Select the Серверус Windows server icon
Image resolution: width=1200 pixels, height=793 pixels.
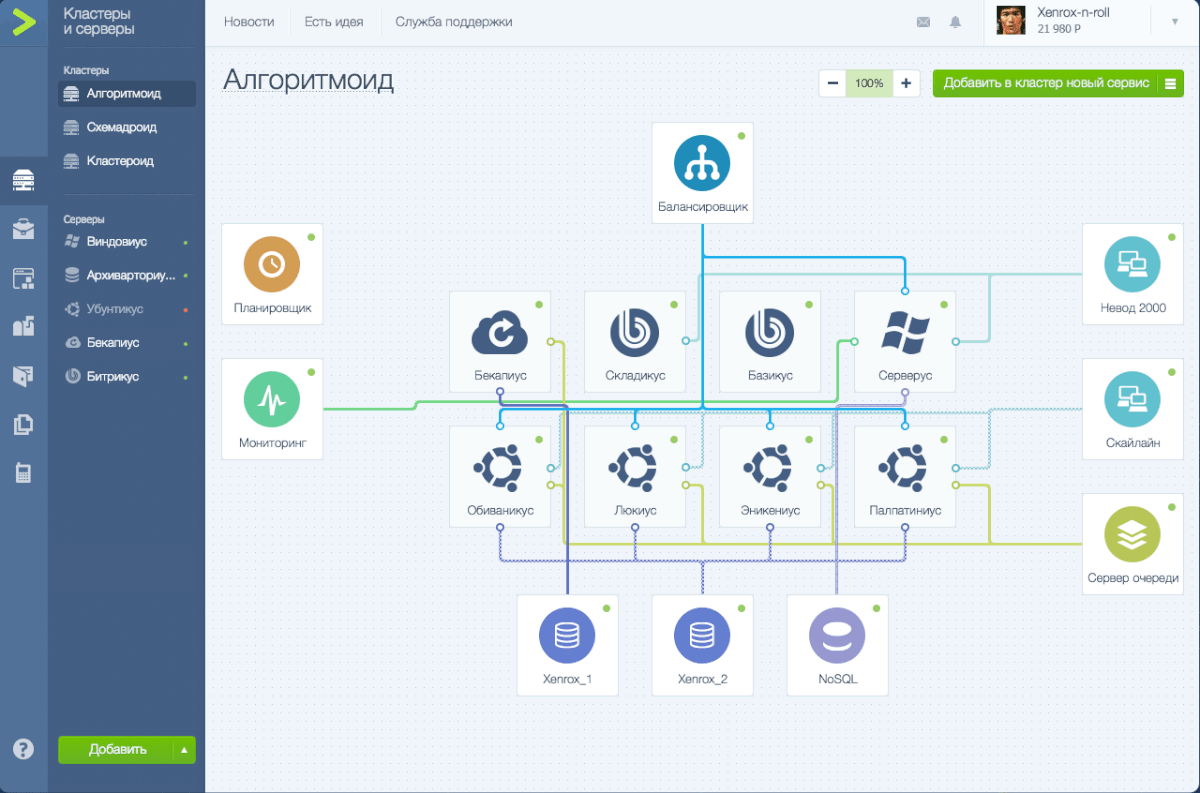pos(905,330)
